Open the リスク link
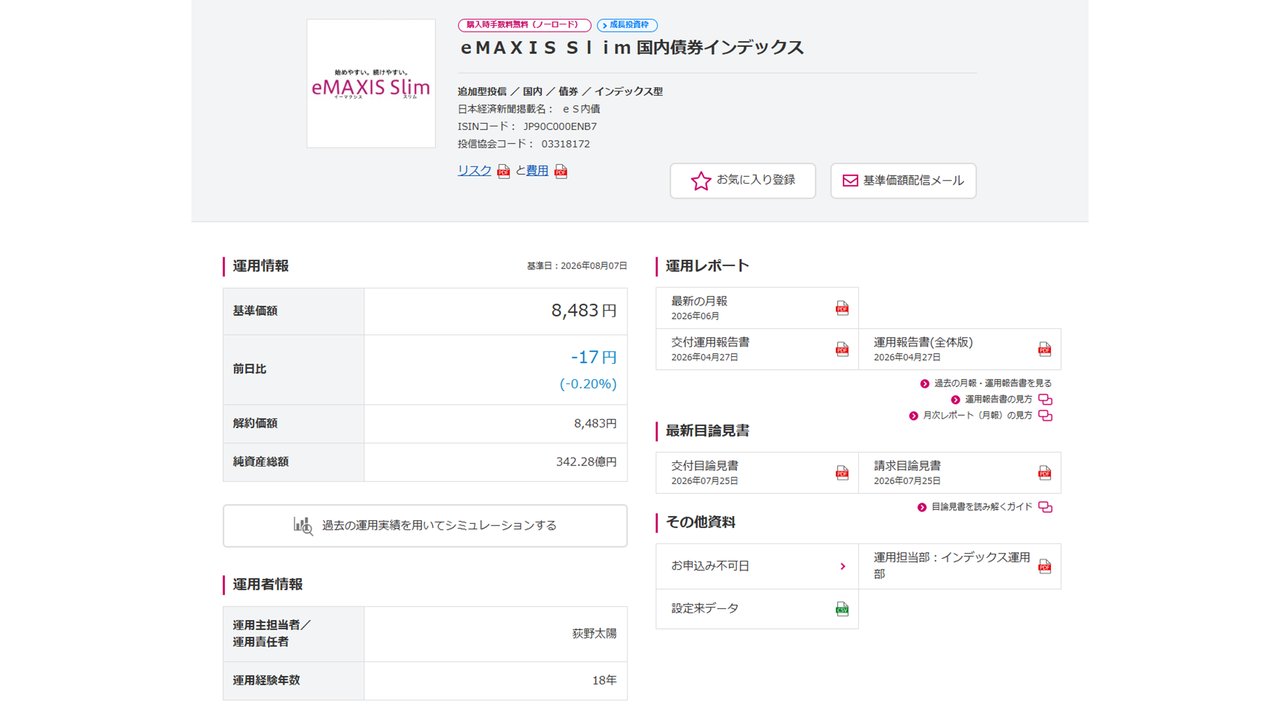 click(475, 171)
